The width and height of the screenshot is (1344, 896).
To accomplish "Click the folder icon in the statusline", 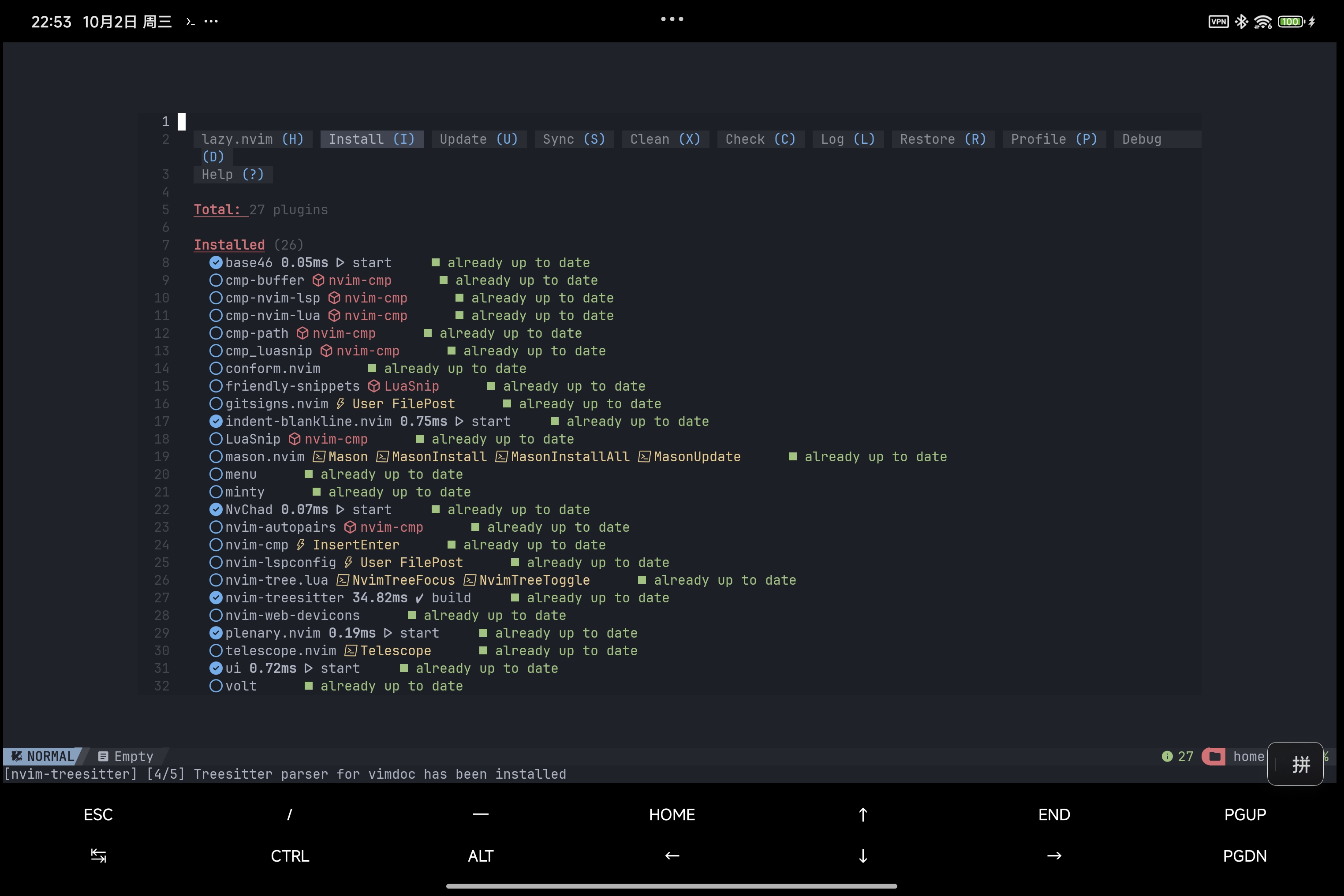I will coord(1215,757).
